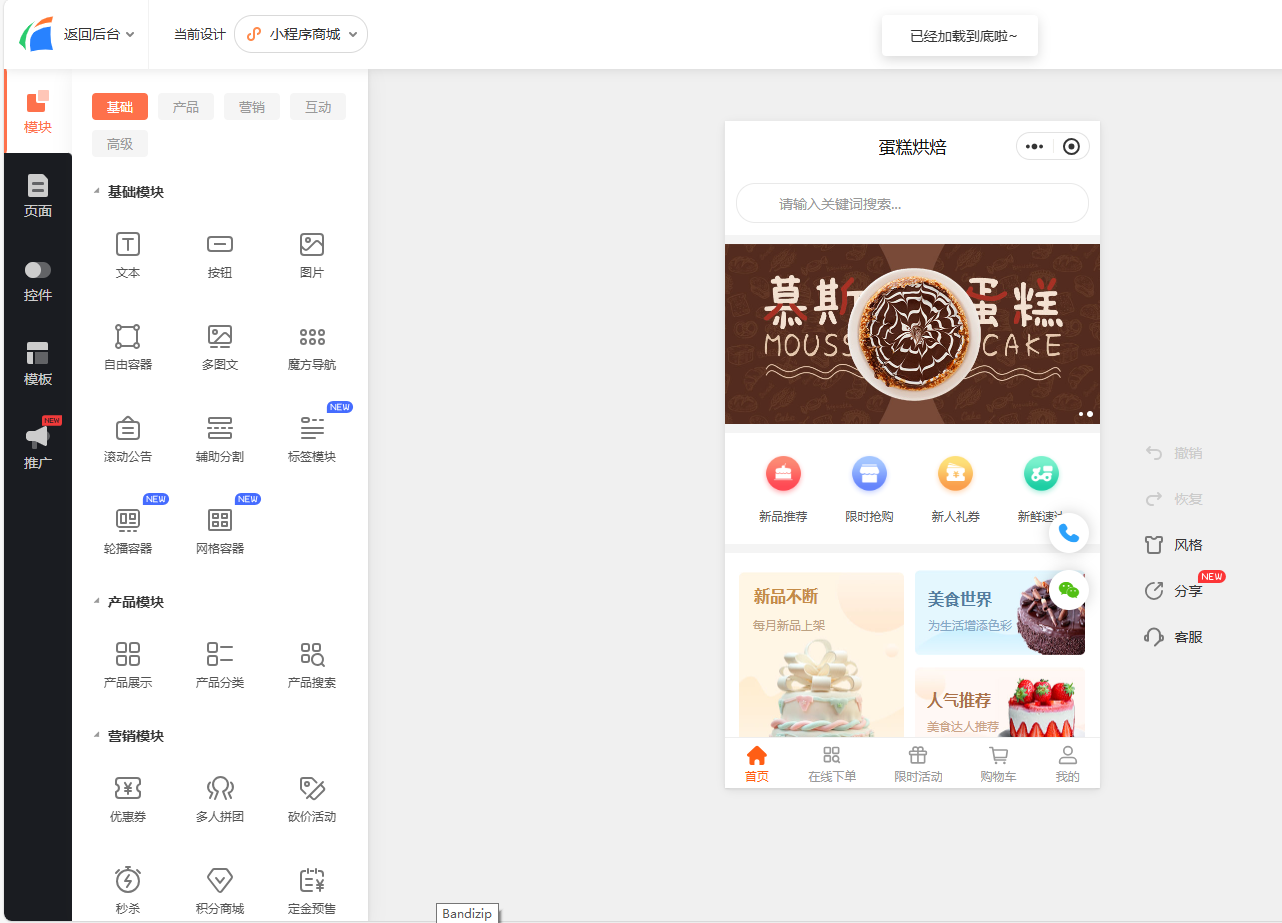Select the 积分商城 points mall module
1282x923 pixels.
[x=220, y=891]
